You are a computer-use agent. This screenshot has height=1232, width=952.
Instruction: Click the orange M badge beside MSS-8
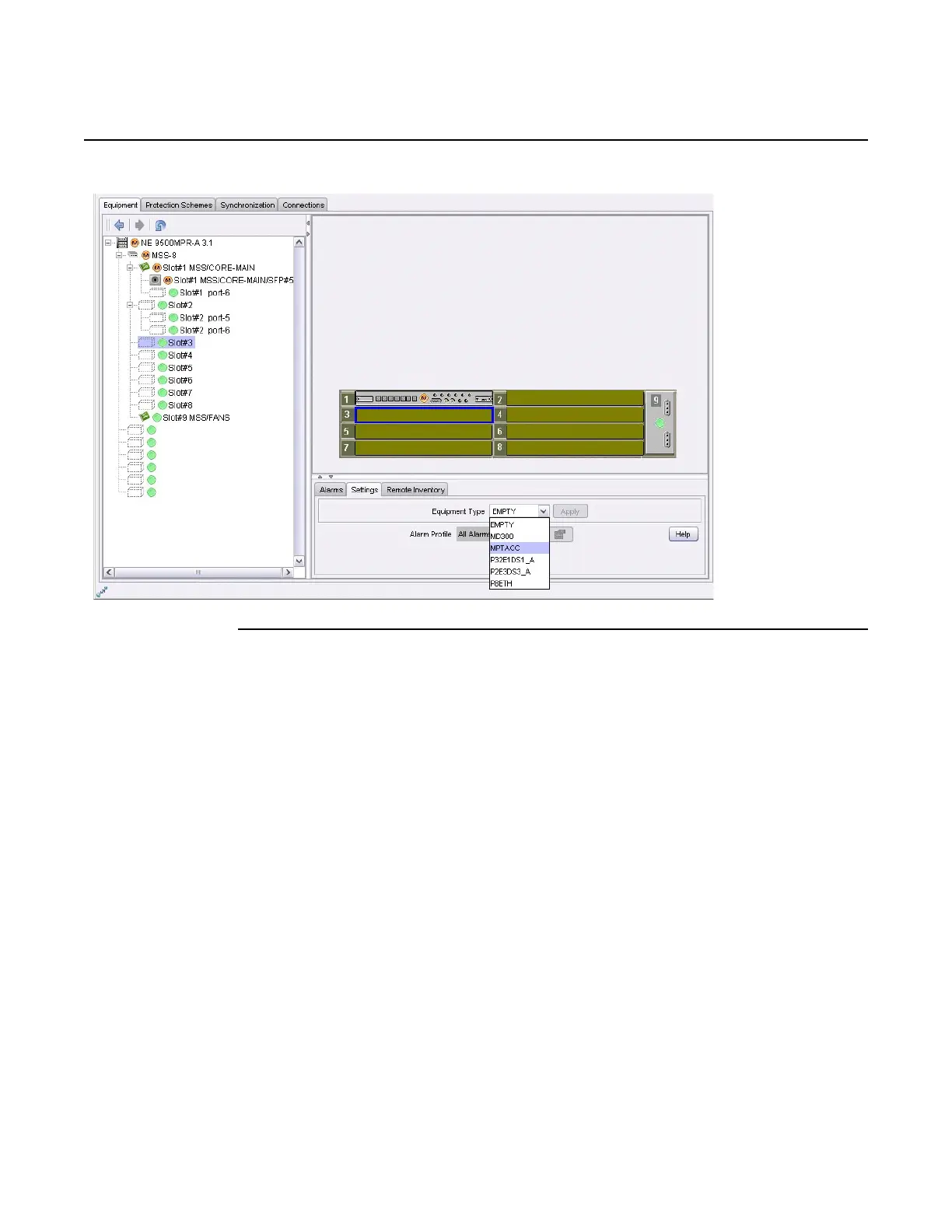click(x=145, y=255)
